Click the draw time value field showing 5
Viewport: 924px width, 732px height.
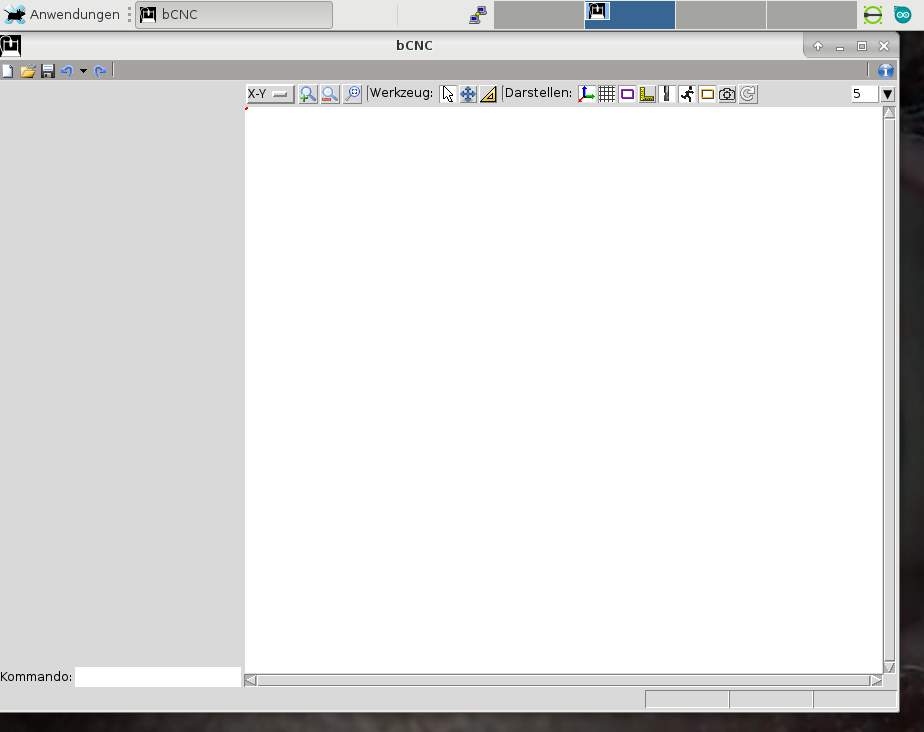pyautogui.click(x=864, y=94)
